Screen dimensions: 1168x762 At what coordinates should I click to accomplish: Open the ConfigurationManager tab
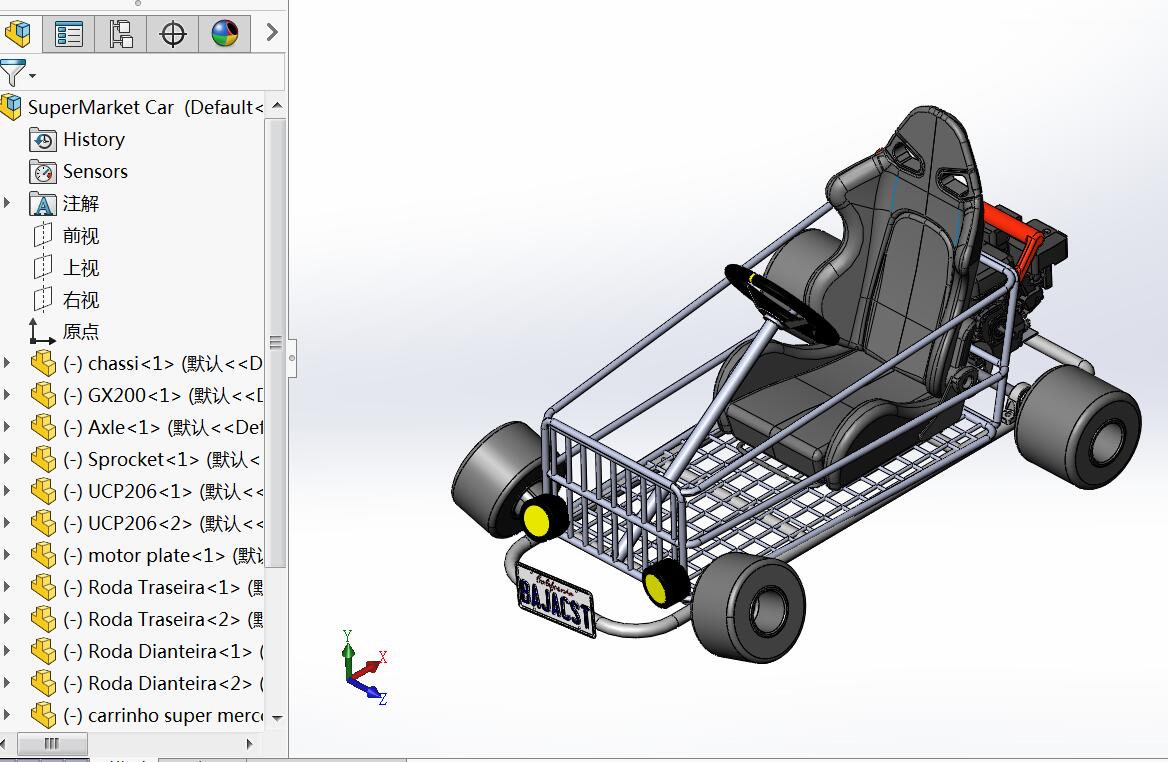(120, 33)
